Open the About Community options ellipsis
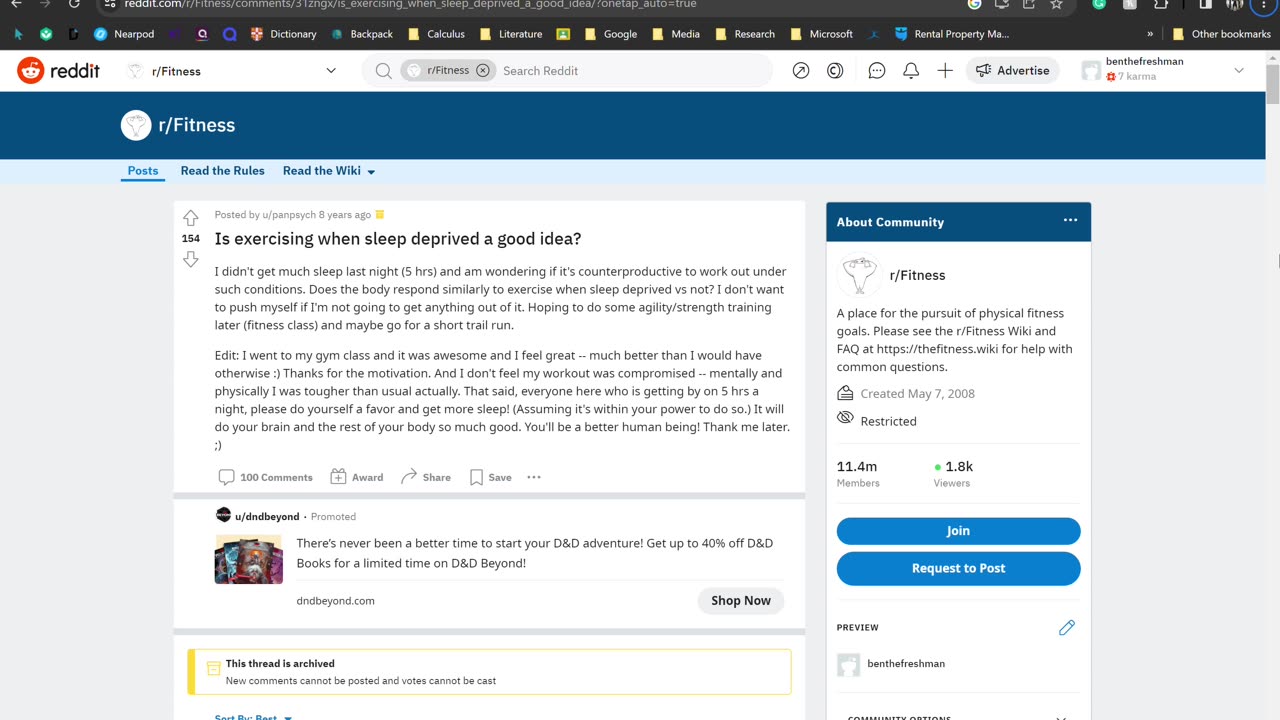 tap(1070, 220)
